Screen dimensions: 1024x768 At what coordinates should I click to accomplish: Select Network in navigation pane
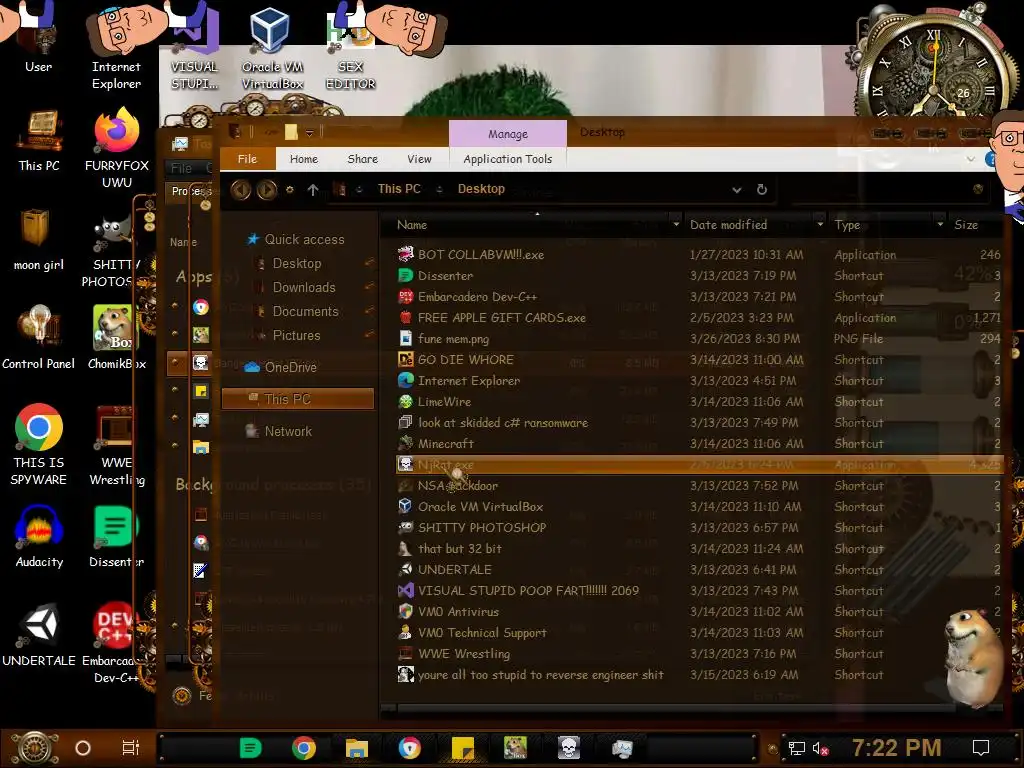[x=278, y=431]
